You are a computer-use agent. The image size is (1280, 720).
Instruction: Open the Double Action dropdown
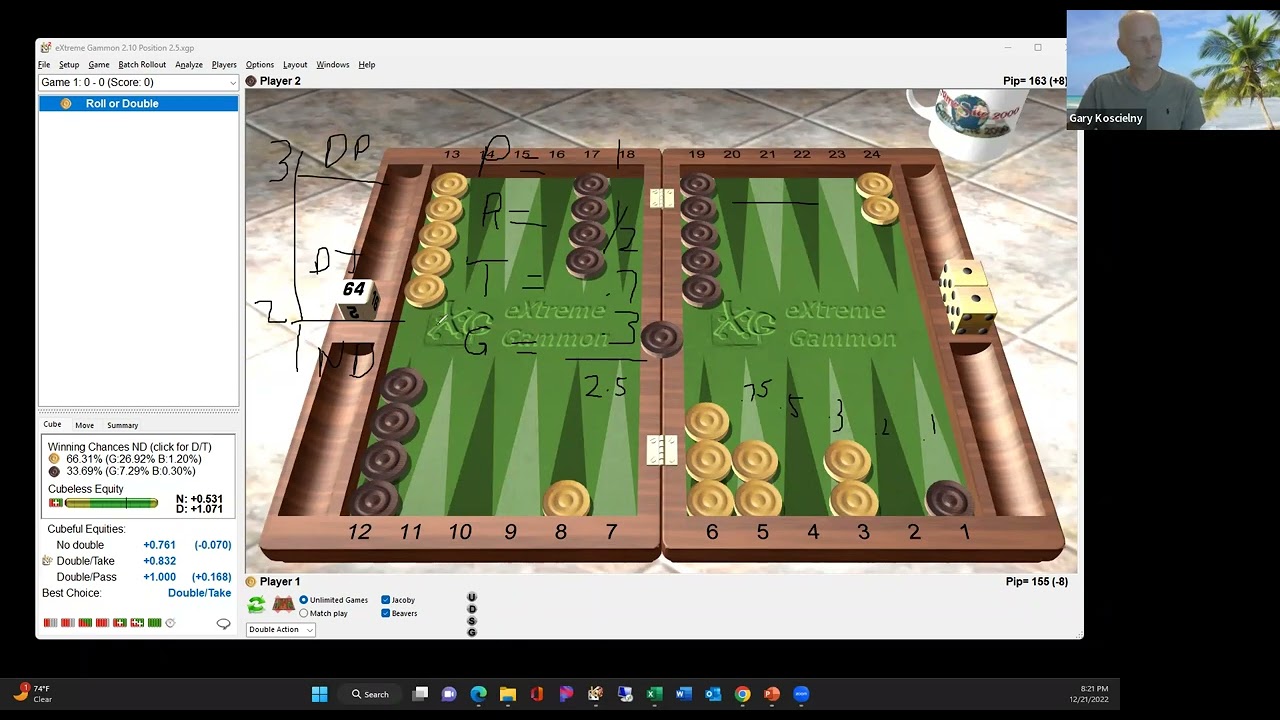[x=281, y=629]
